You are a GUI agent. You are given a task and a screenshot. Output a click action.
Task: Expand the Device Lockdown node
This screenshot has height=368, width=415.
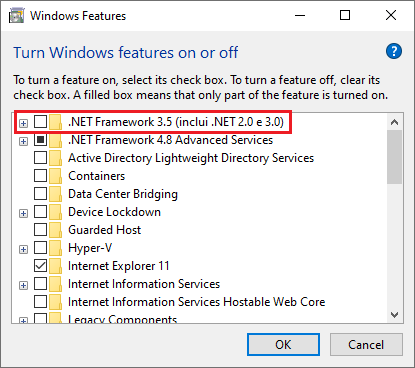(x=23, y=213)
